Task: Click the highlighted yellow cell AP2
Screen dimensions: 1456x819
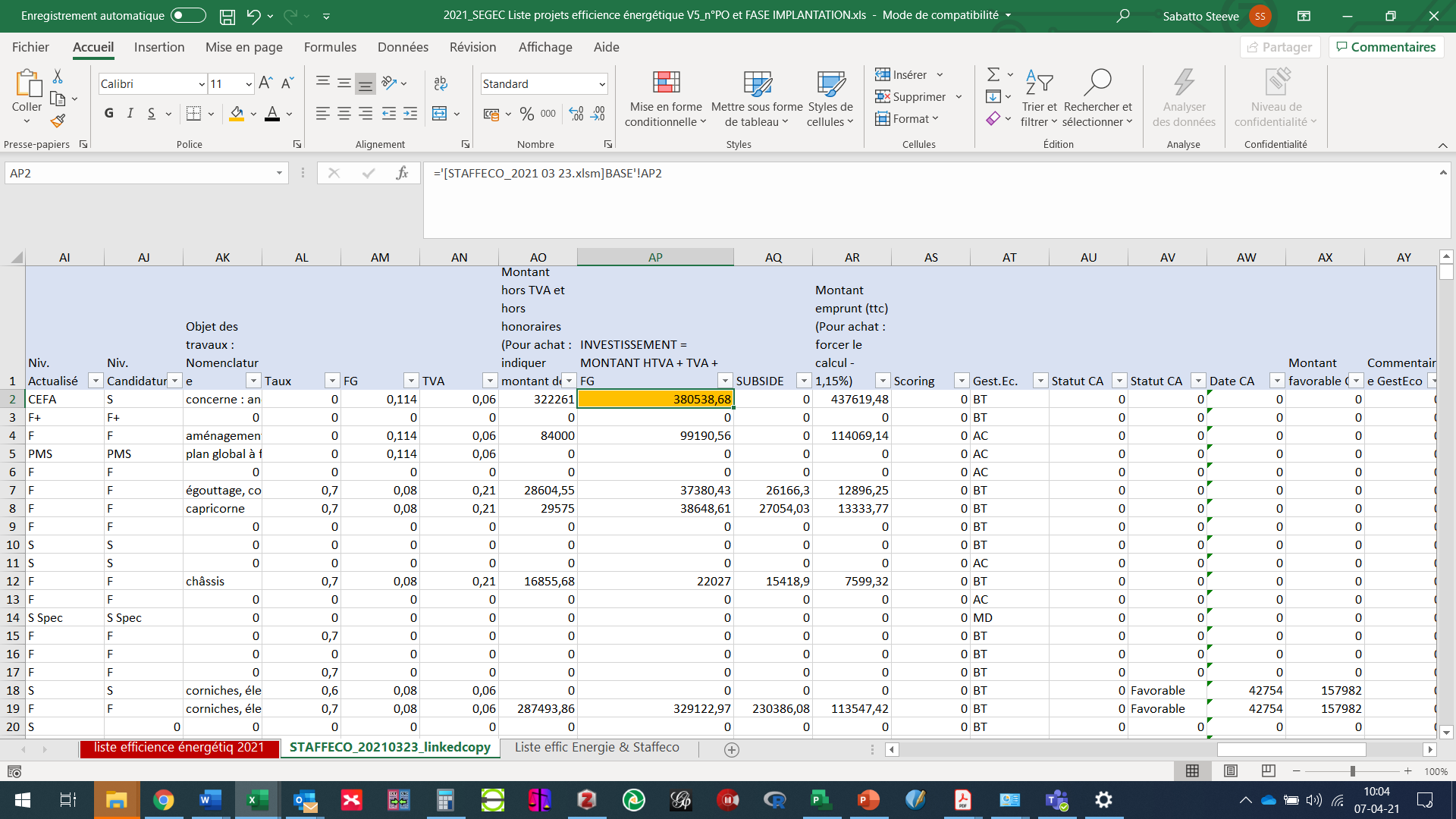Action: click(x=654, y=399)
